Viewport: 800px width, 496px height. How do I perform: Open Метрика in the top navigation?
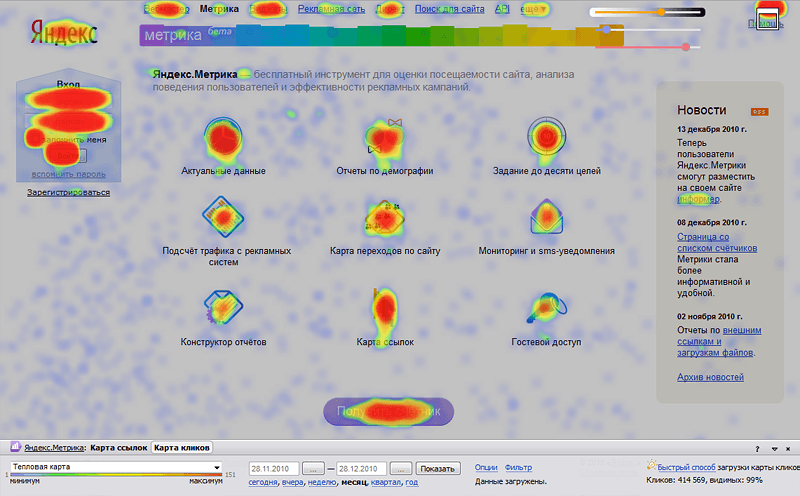point(219,9)
